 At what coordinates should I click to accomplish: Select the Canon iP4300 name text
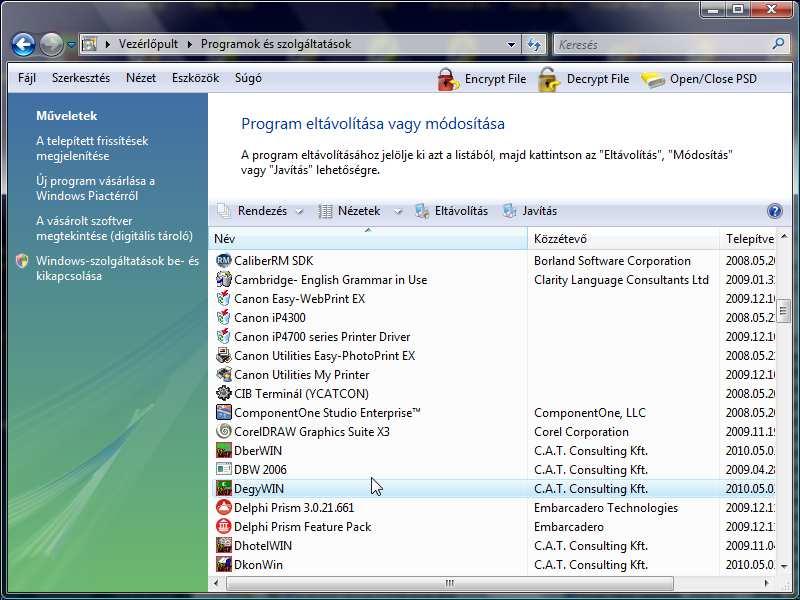(270, 317)
